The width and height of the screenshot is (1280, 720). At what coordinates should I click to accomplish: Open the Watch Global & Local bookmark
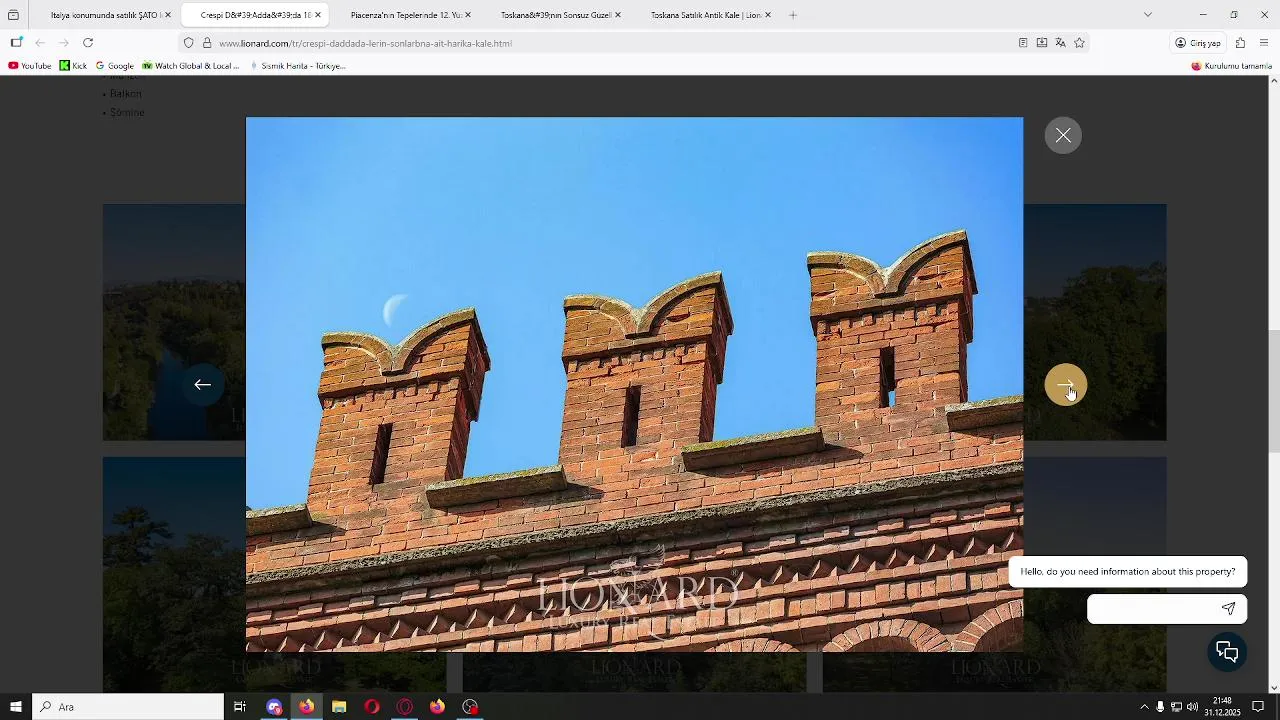coord(190,66)
